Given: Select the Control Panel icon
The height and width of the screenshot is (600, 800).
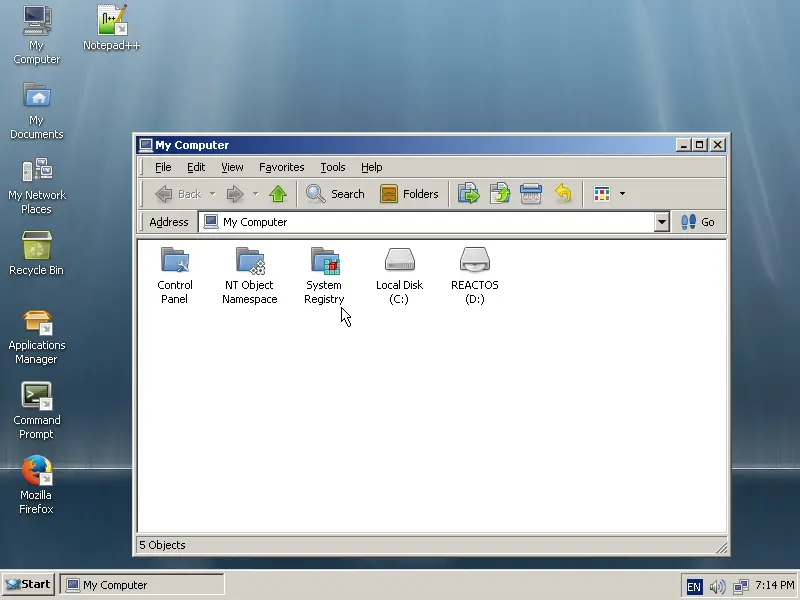Looking at the screenshot, I should pyautogui.click(x=175, y=261).
